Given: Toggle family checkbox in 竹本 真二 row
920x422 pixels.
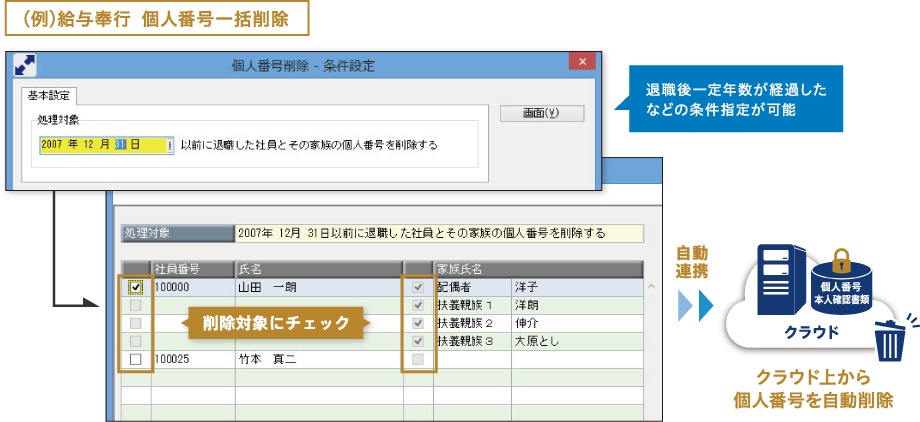Looking at the screenshot, I should 418,359.
